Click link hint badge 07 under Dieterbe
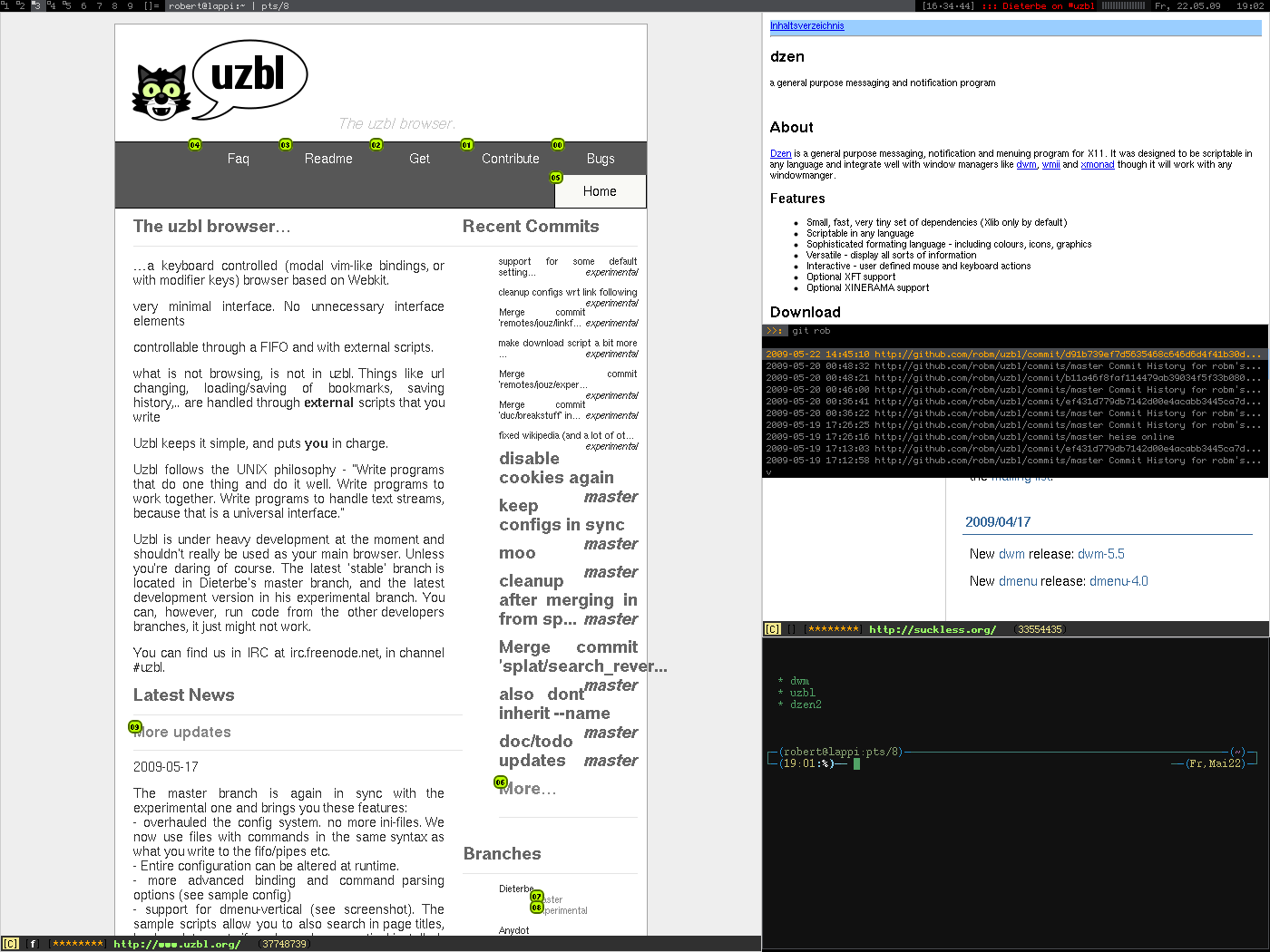The height and width of the screenshot is (952, 1270). click(537, 897)
